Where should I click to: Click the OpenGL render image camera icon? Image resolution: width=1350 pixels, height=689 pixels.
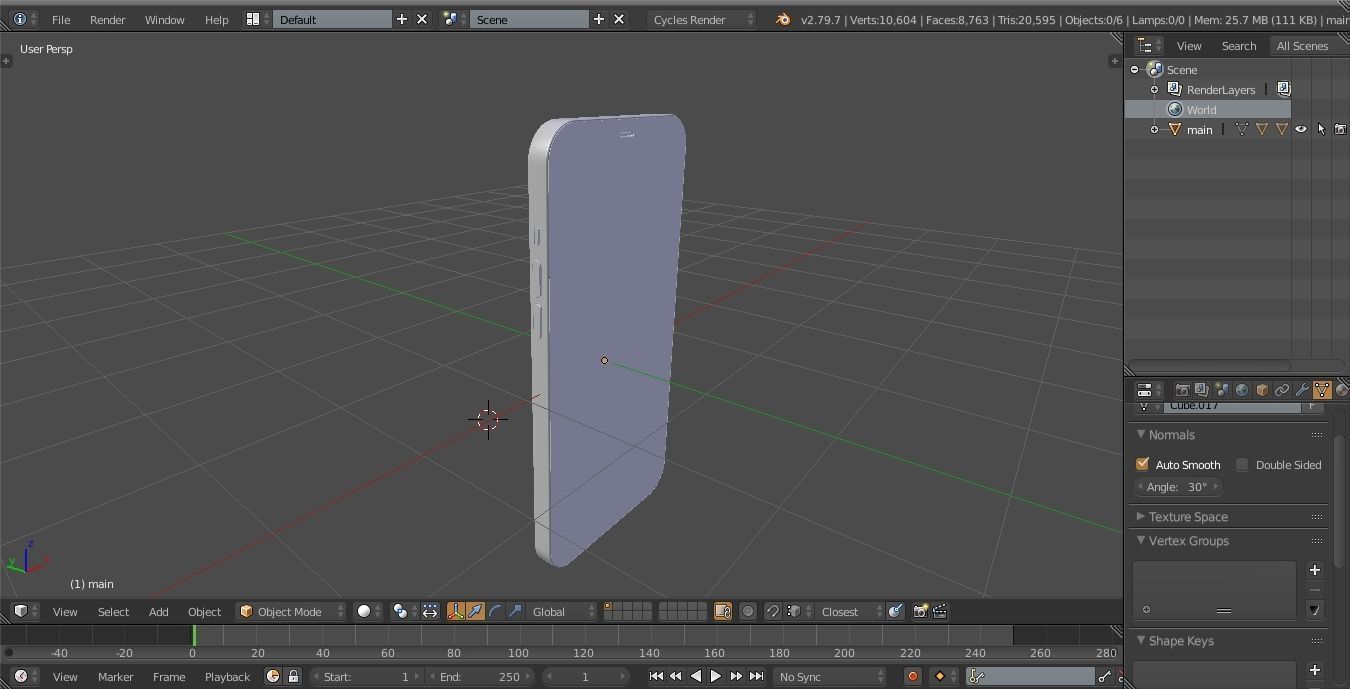coord(920,611)
